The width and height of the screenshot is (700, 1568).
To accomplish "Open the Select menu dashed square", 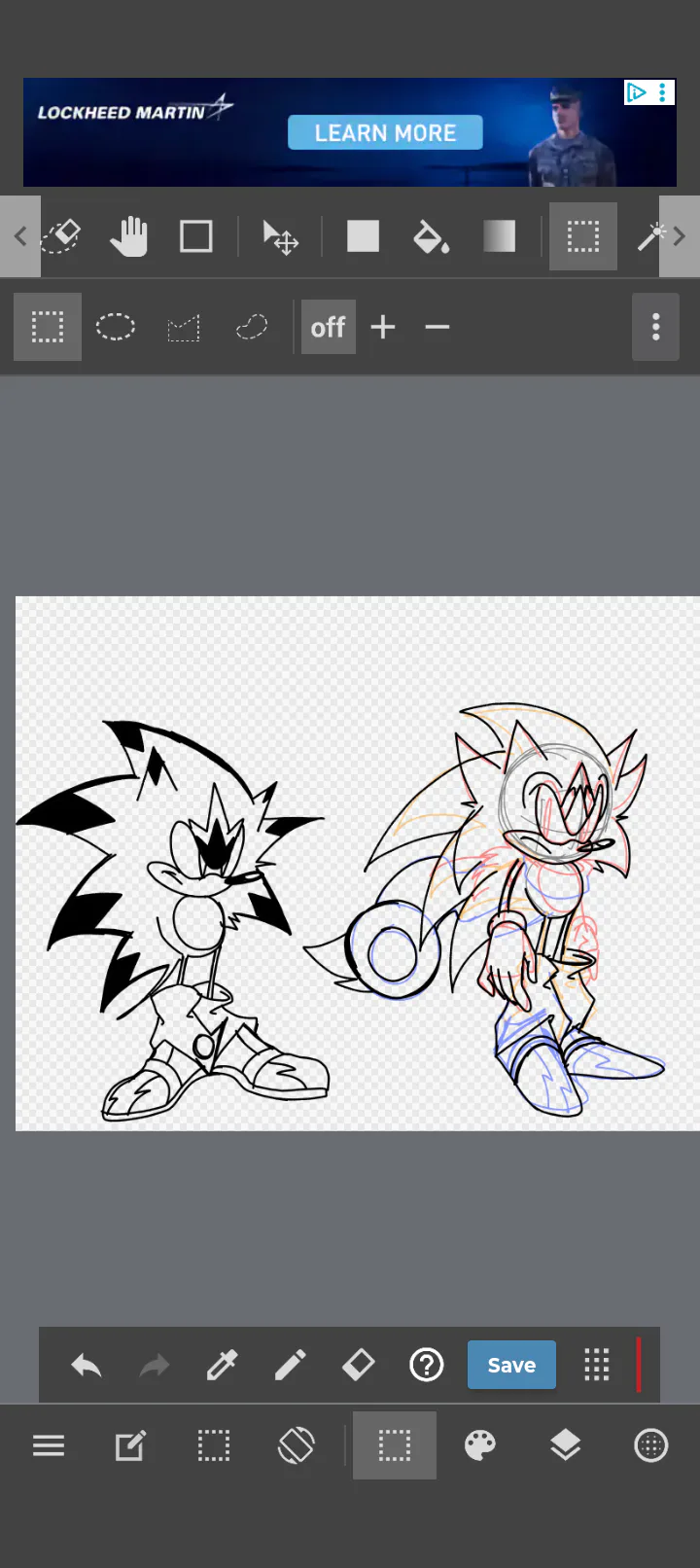I will pyautogui.click(x=214, y=1445).
